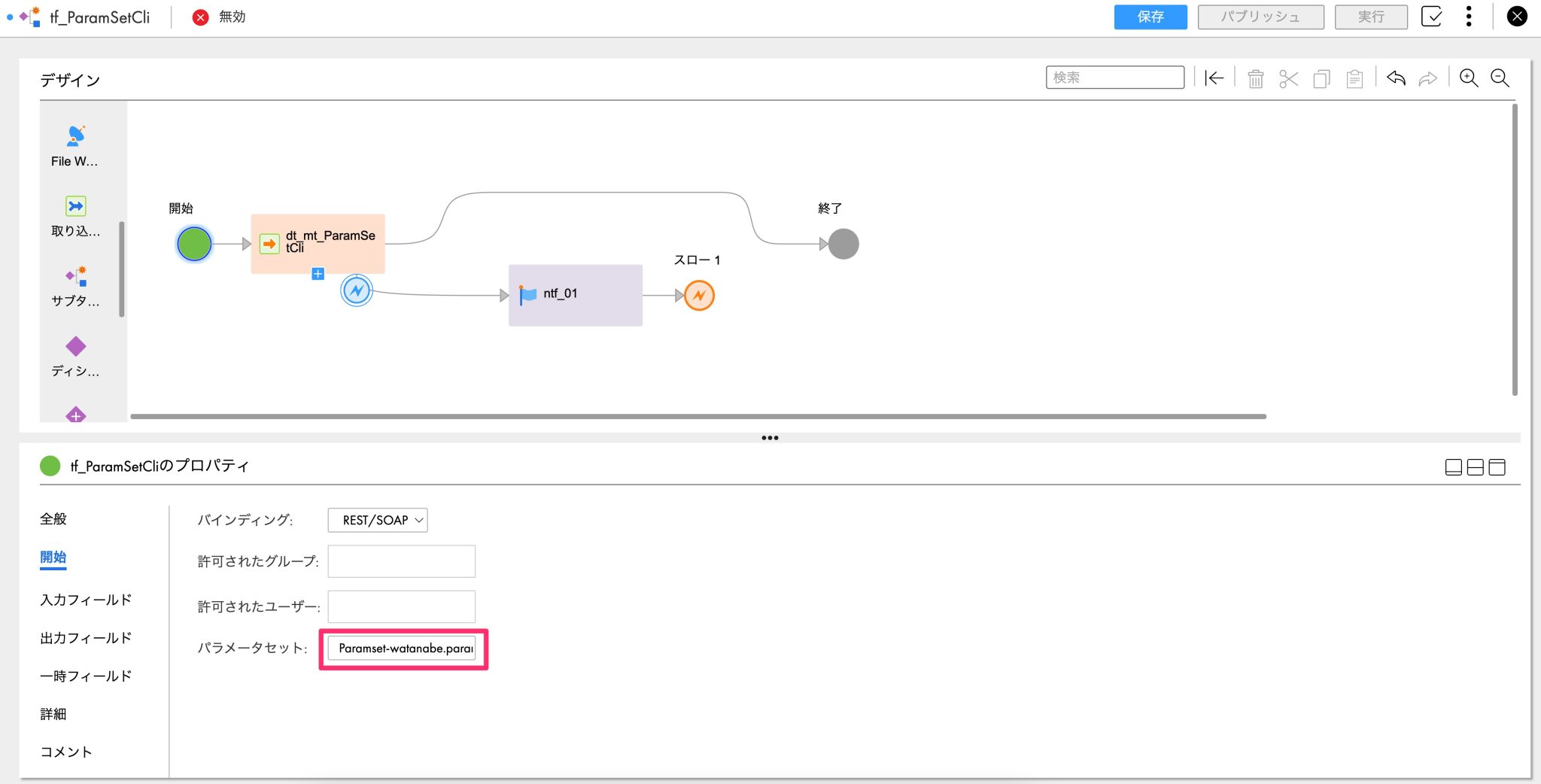Click the 保存 button to save the taskflow

point(1150,17)
